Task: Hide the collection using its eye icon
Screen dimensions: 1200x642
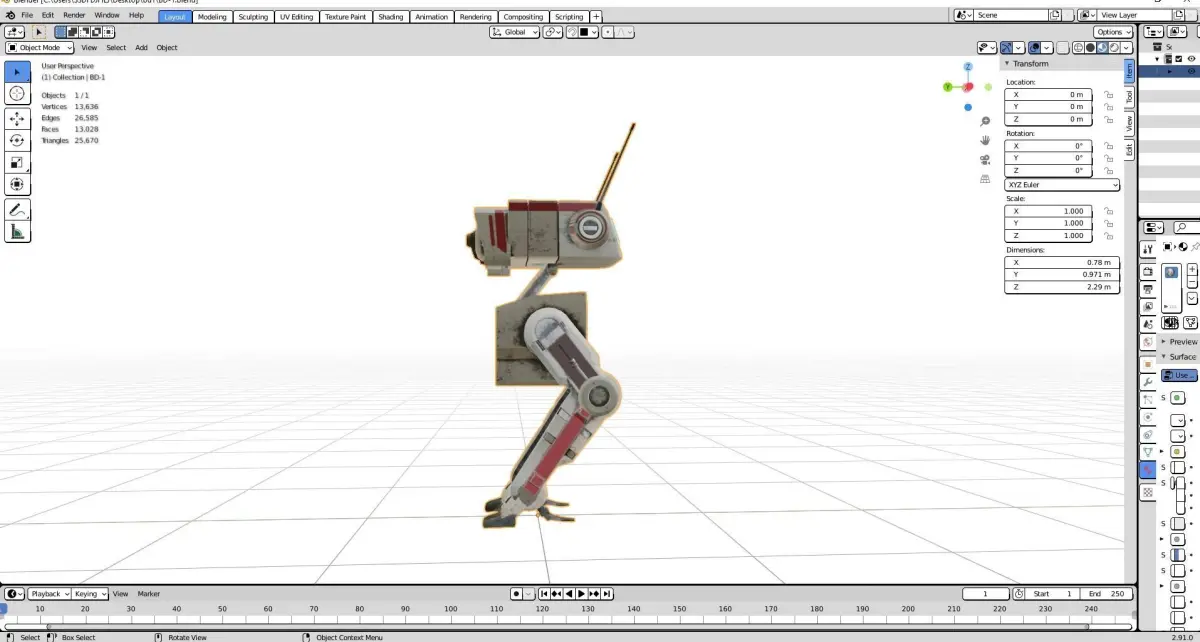Action: pyautogui.click(x=1191, y=59)
